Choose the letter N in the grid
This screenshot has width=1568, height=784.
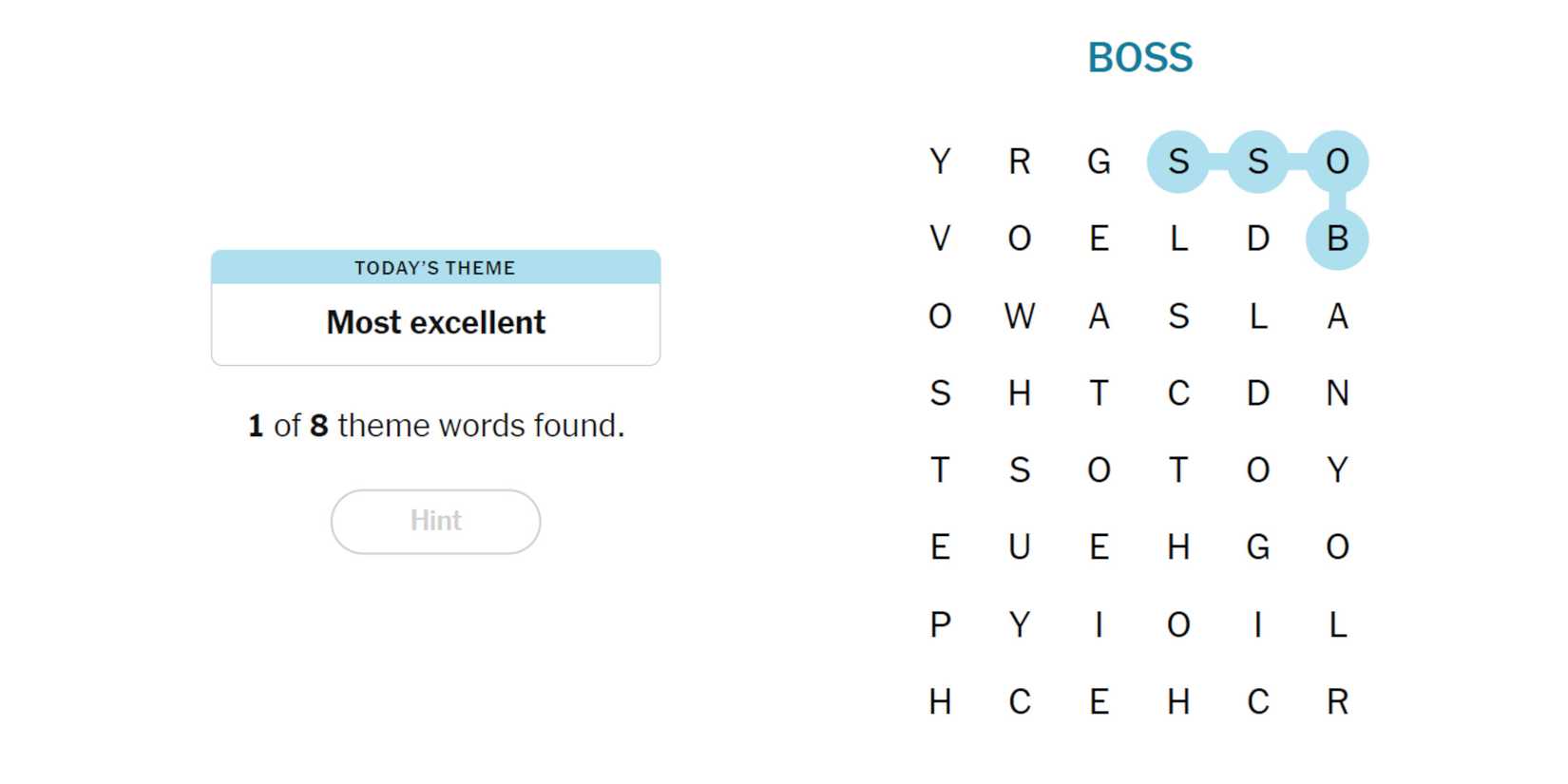click(1336, 392)
